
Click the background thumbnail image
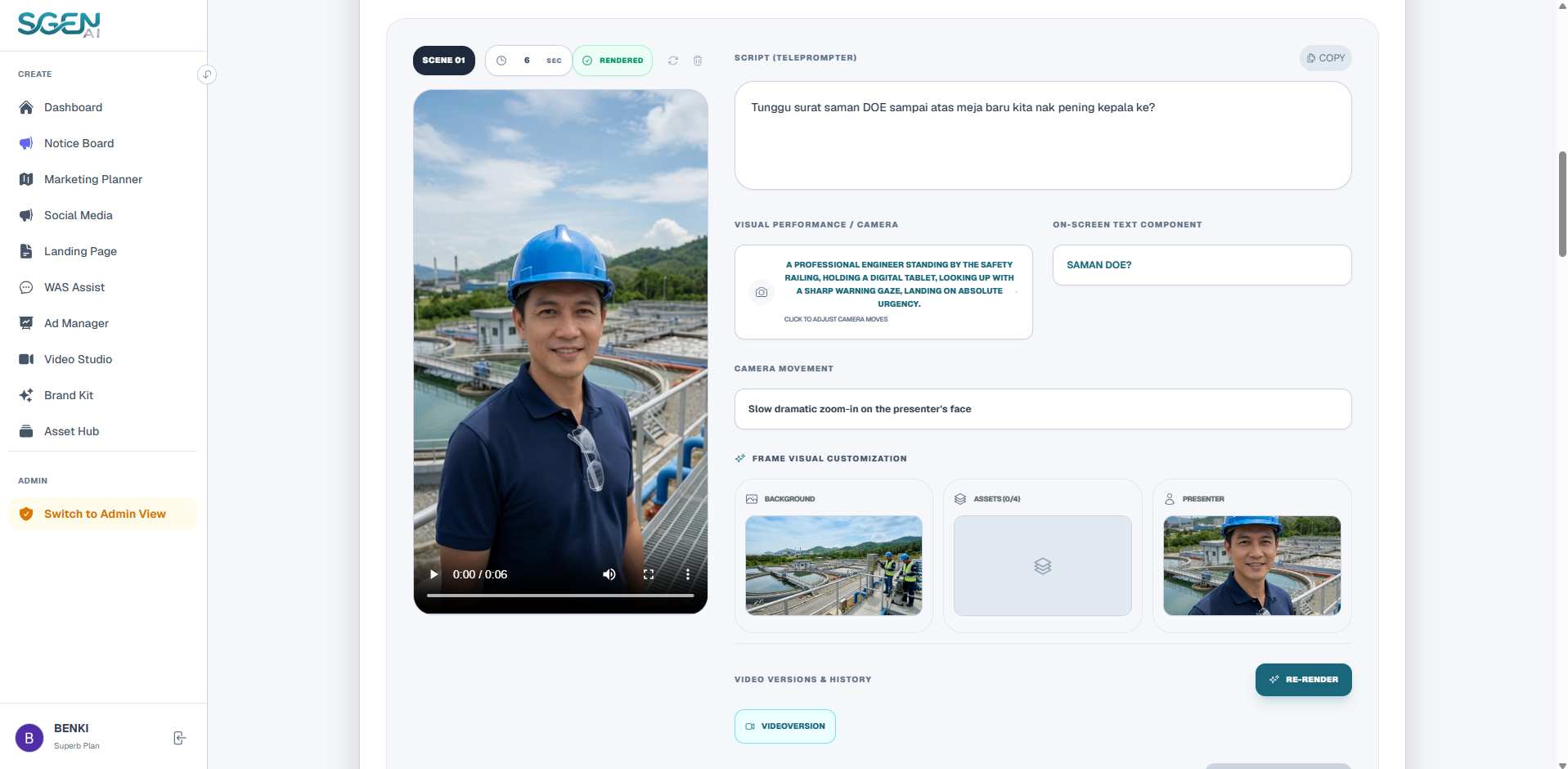click(833, 565)
